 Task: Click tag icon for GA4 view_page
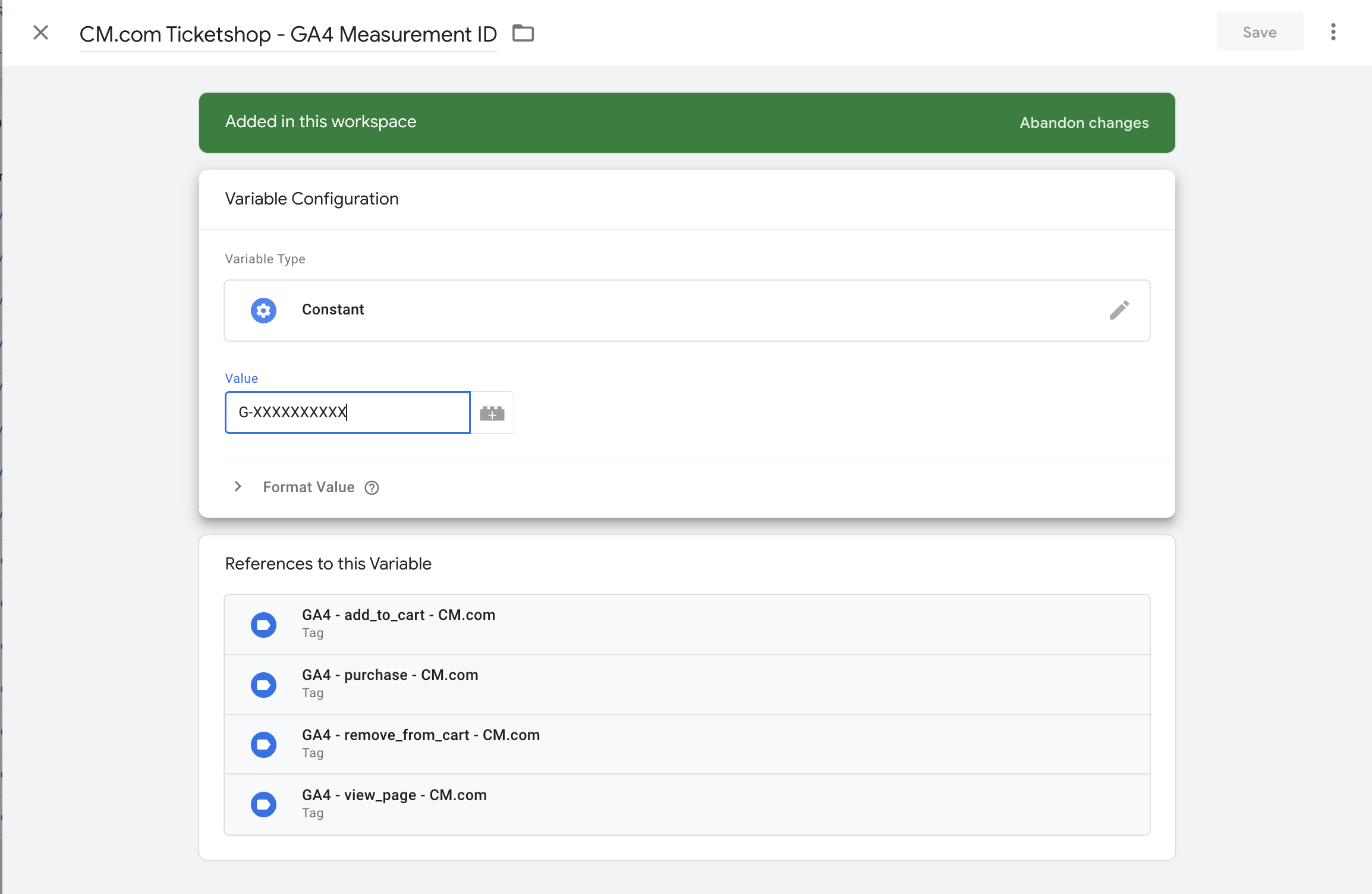click(263, 804)
